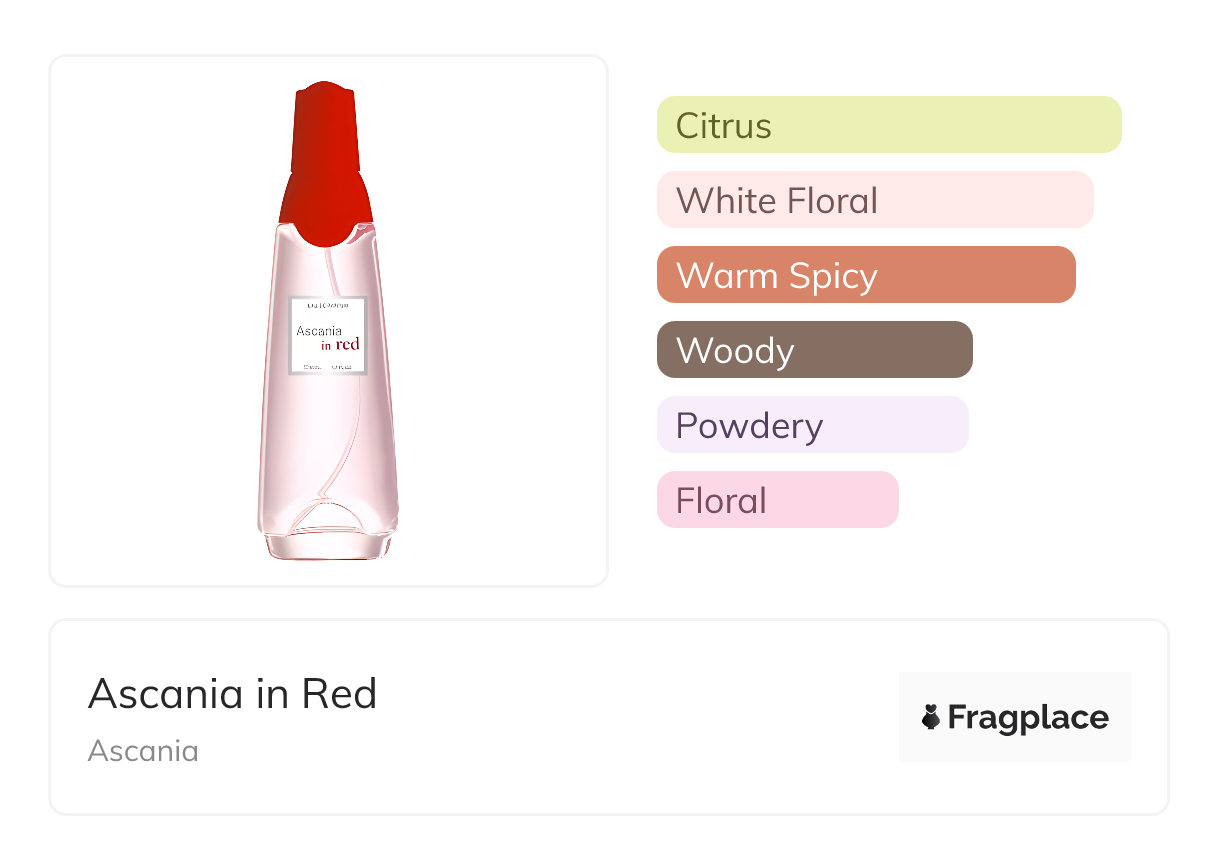Click the Woody label text
This screenshot has width=1218, height=864.
point(735,351)
